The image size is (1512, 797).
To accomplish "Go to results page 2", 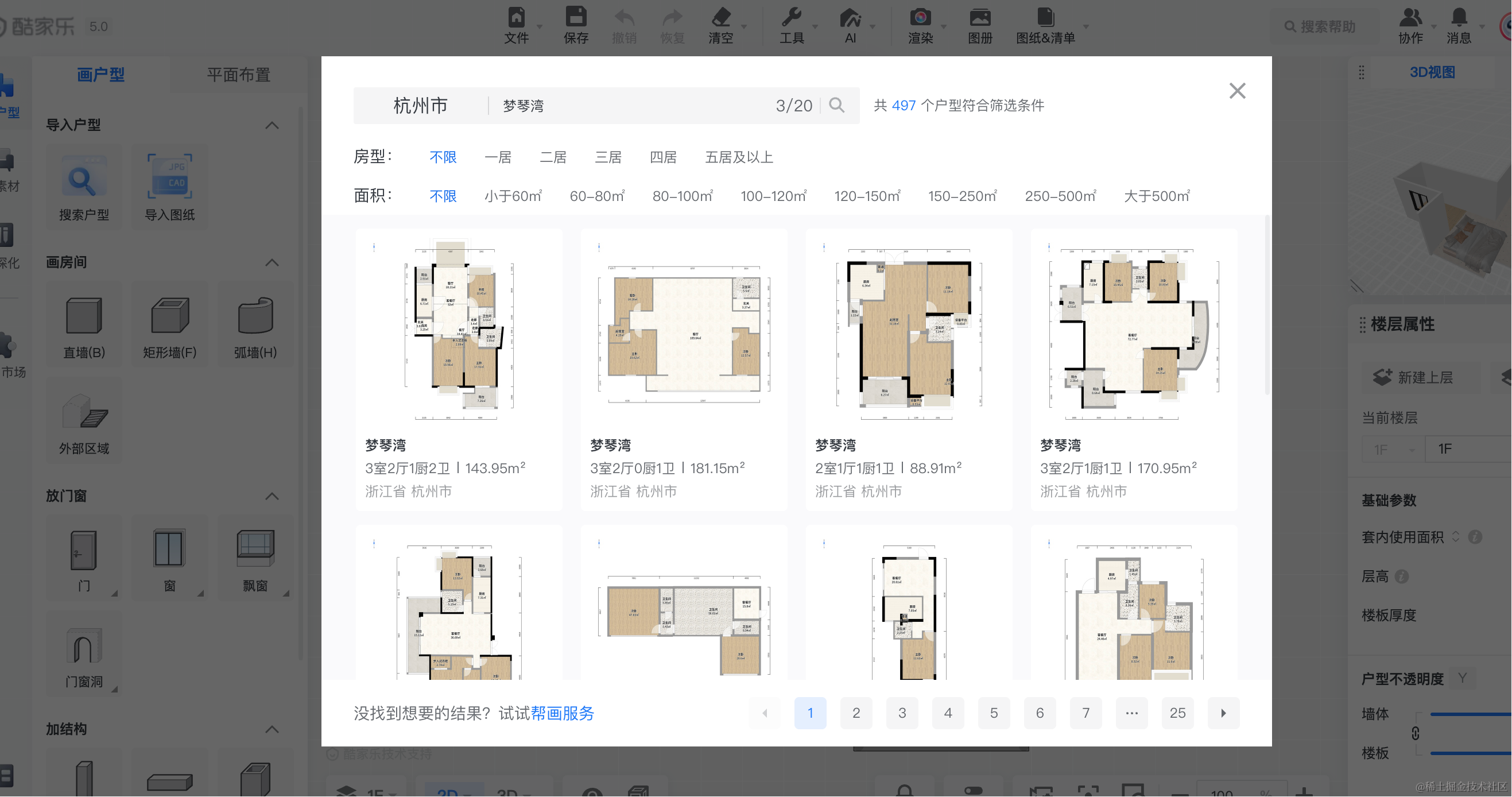I will 856,713.
